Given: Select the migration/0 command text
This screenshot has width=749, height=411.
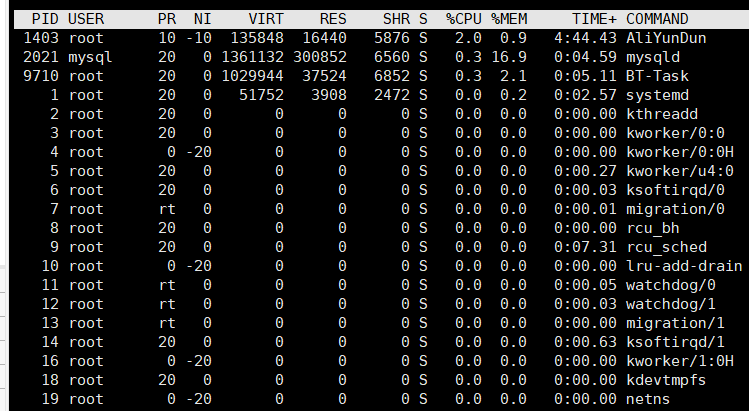Looking at the screenshot, I should click(675, 209).
